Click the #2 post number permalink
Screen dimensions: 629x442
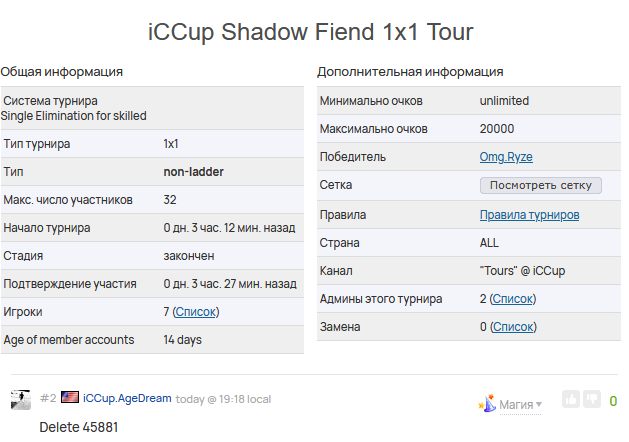click(48, 398)
